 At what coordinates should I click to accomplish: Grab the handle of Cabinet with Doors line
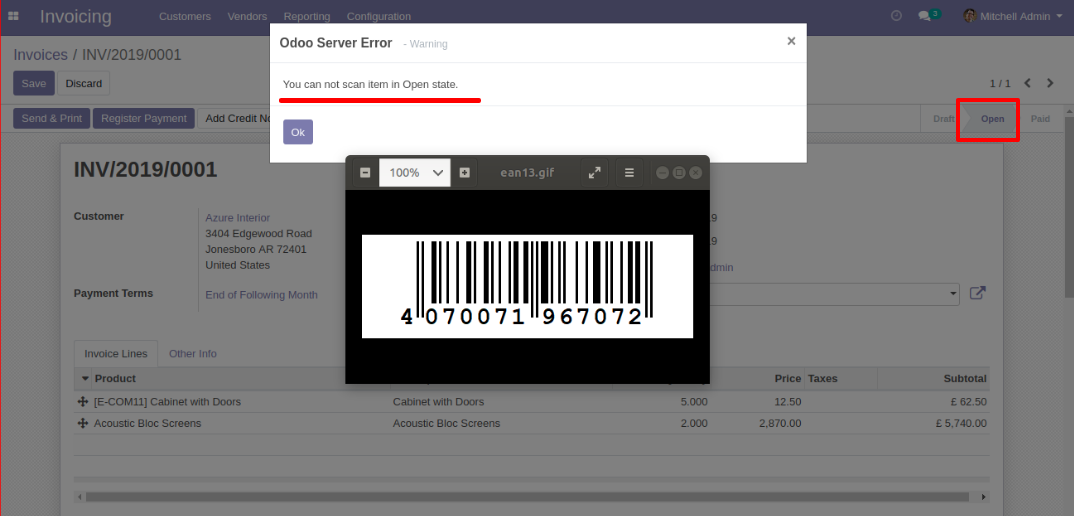click(84, 402)
